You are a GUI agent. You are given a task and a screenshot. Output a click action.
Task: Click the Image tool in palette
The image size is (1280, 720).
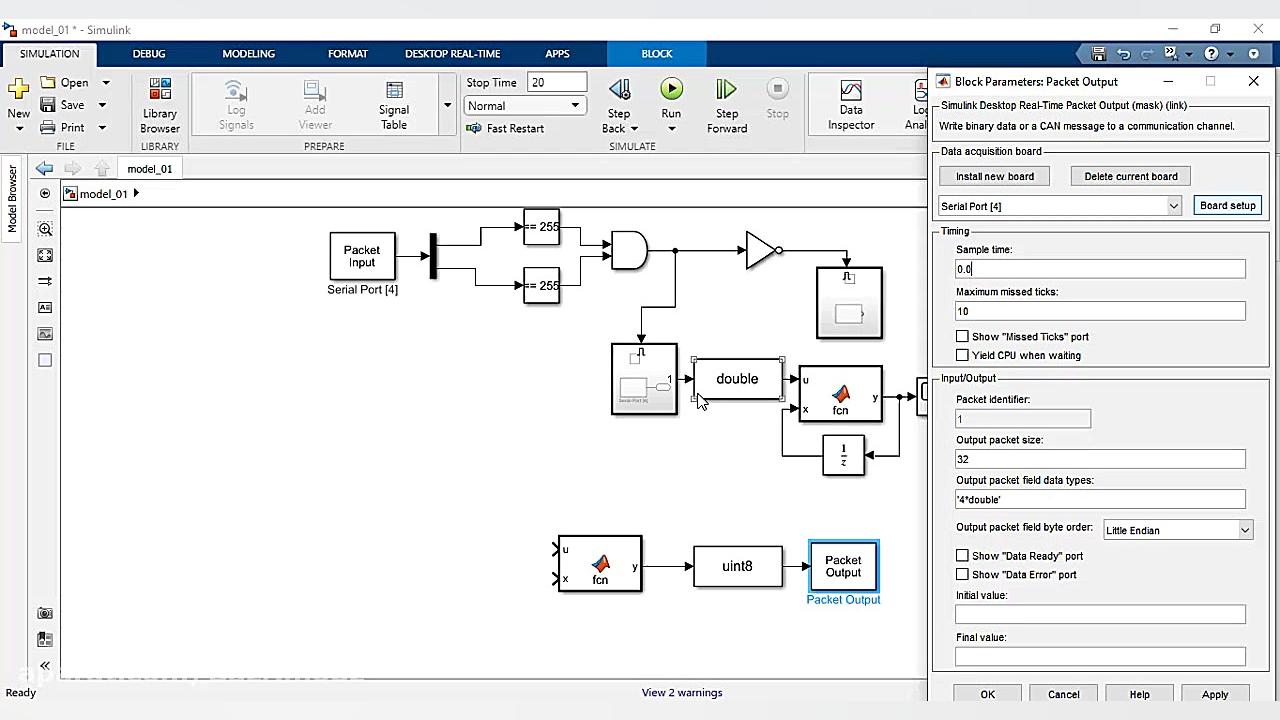[x=45, y=333]
